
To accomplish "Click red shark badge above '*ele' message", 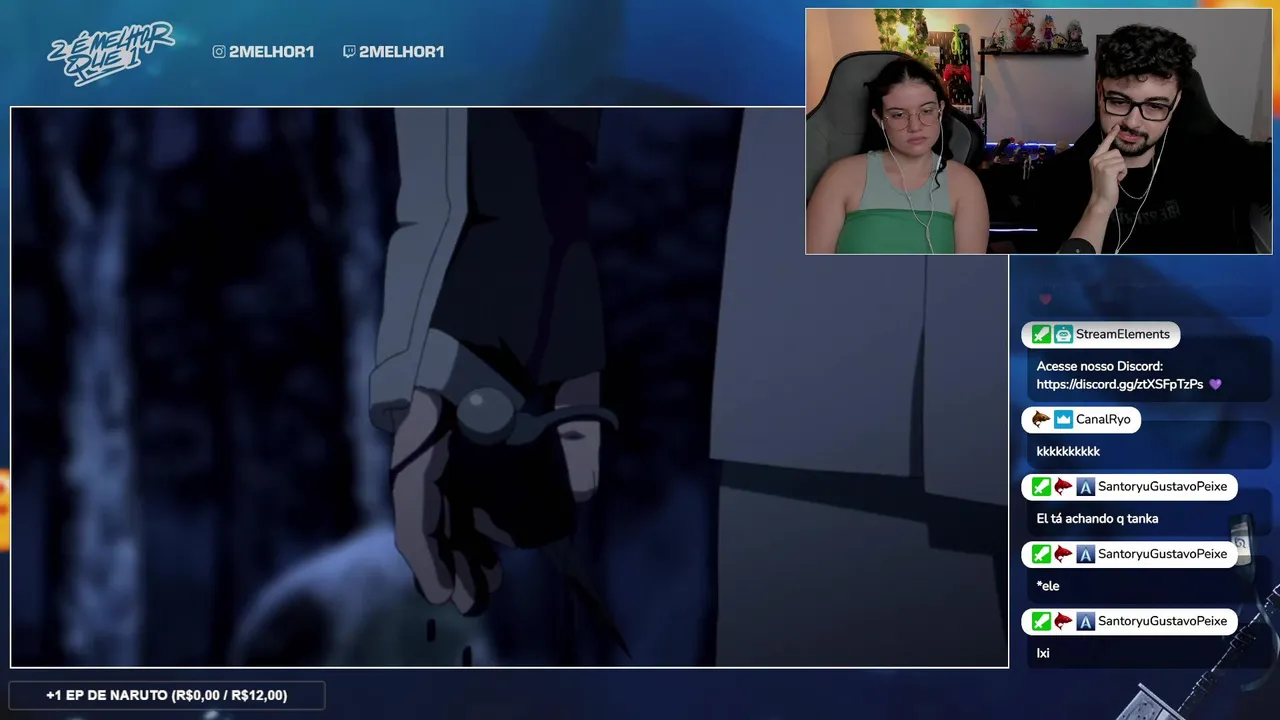I will point(1063,554).
